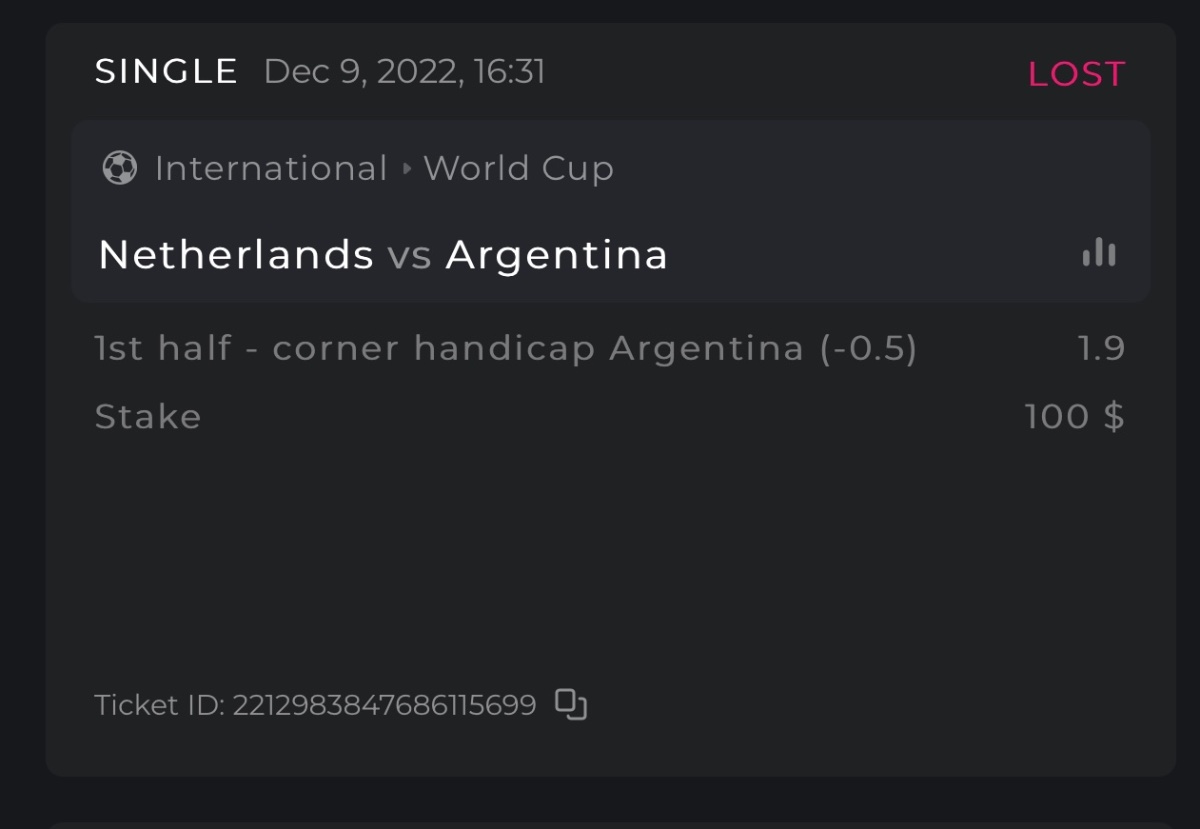
Task: Open the World Cup tournament link
Action: pos(518,169)
